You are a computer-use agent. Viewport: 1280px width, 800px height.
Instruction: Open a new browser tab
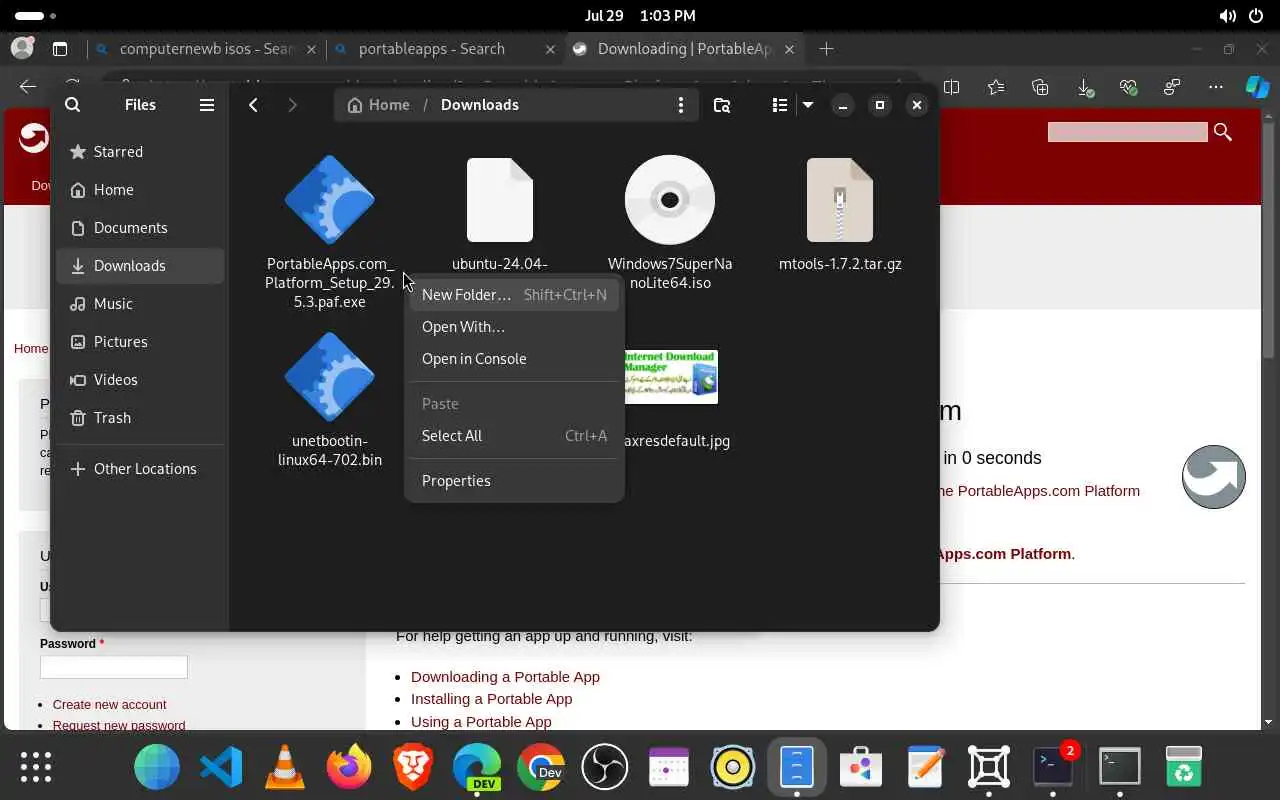click(x=826, y=49)
